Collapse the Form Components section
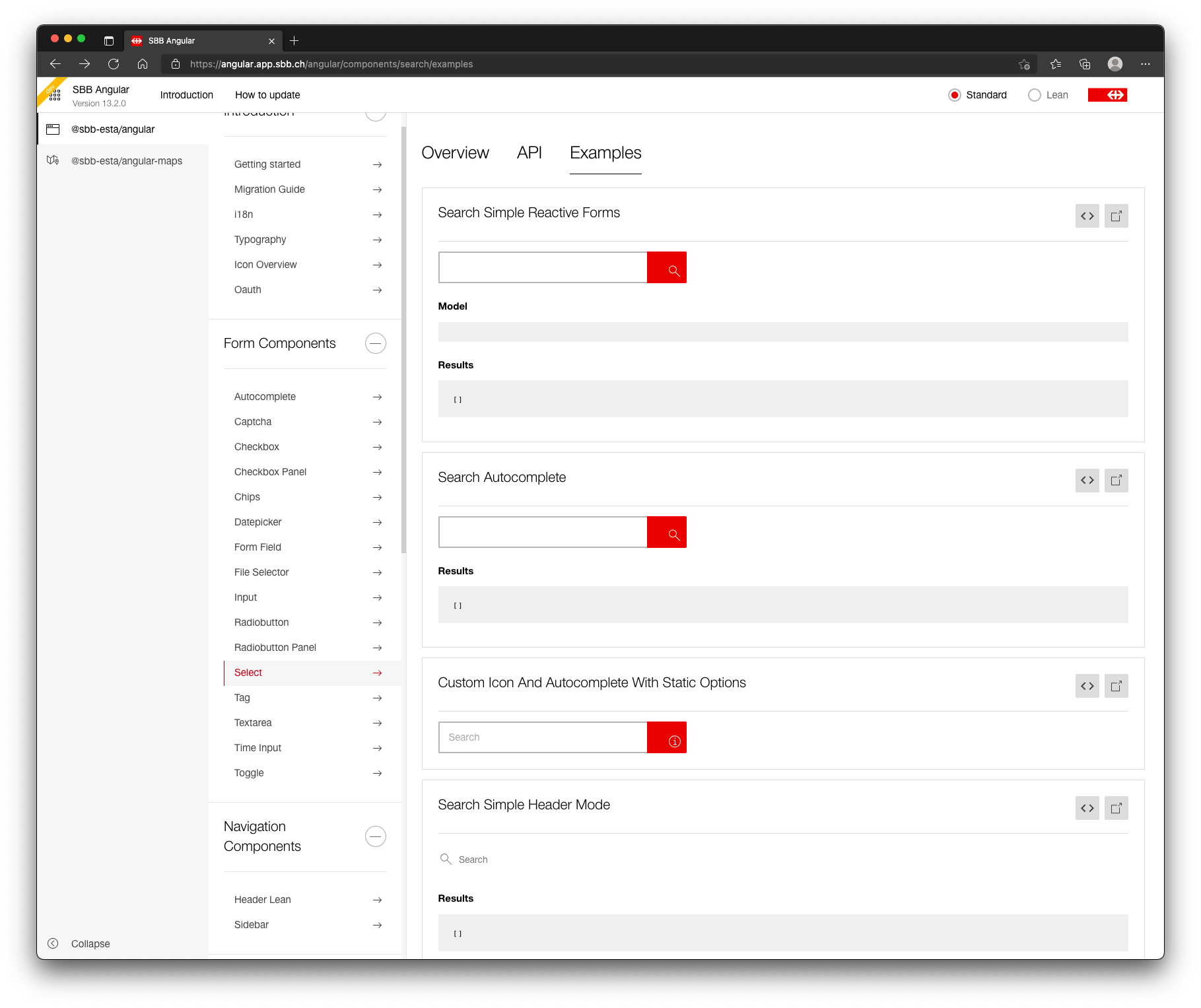Screen dimensions: 1201x1008 375,343
